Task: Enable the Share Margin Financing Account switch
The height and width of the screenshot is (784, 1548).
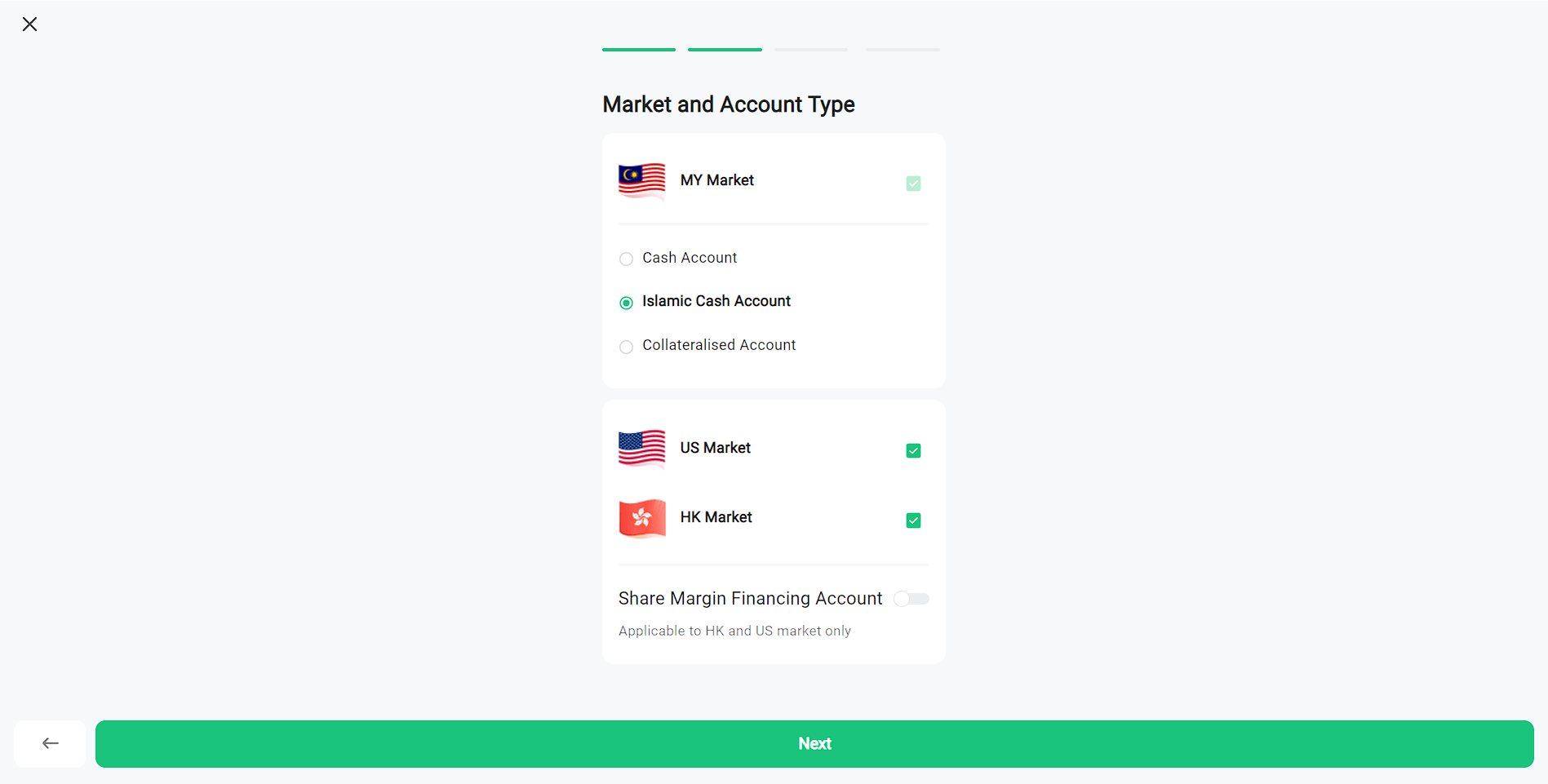Action: 912,599
